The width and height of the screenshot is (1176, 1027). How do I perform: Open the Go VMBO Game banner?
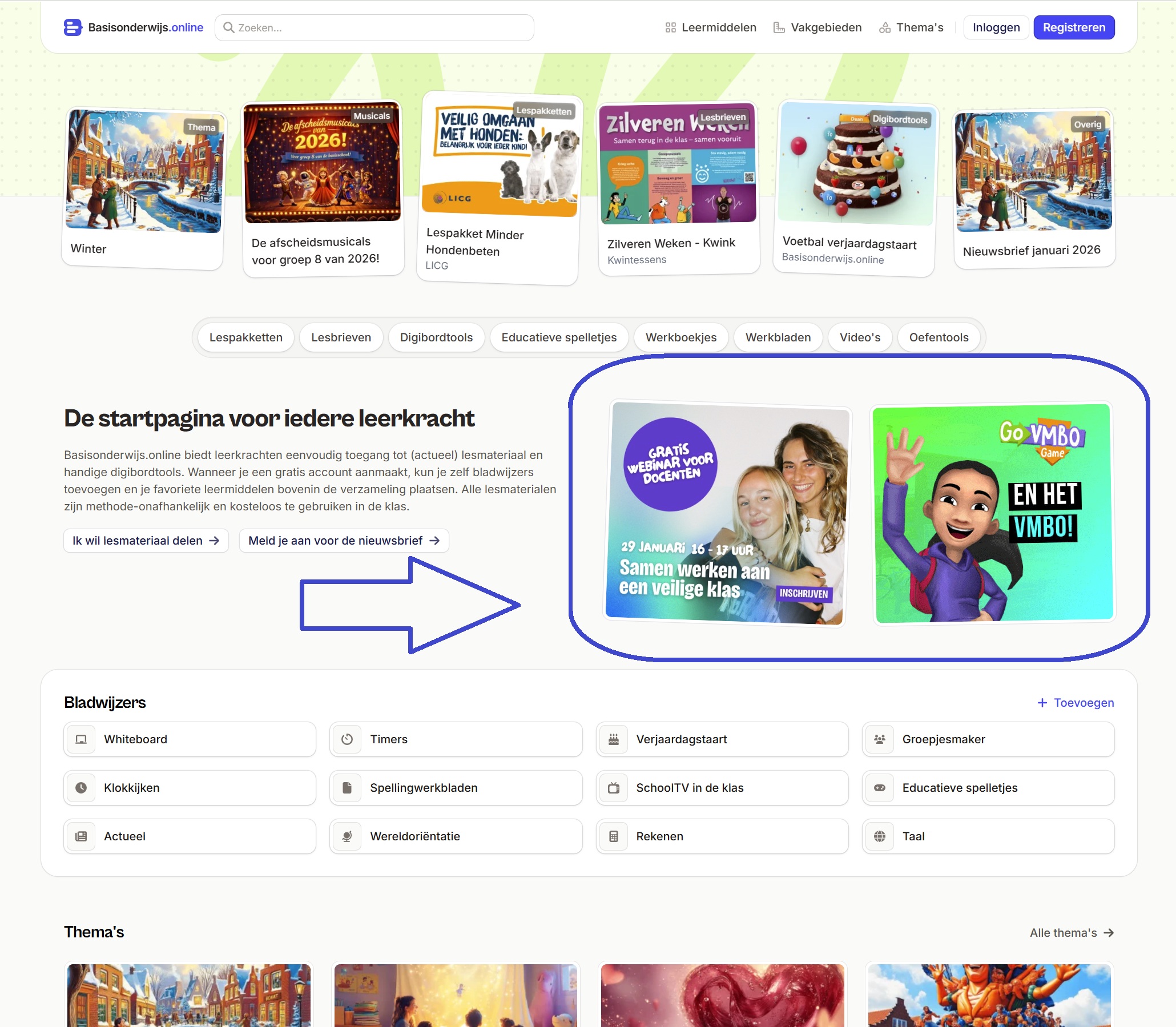point(993,513)
